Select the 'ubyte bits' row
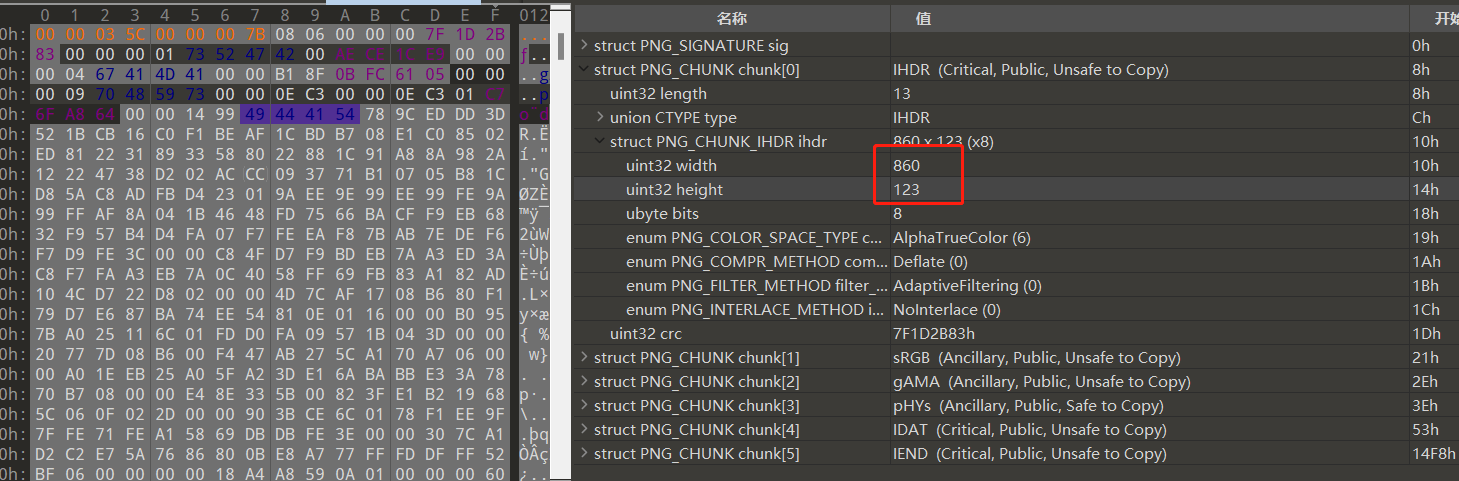The height and width of the screenshot is (481, 1459). [x=1016, y=213]
